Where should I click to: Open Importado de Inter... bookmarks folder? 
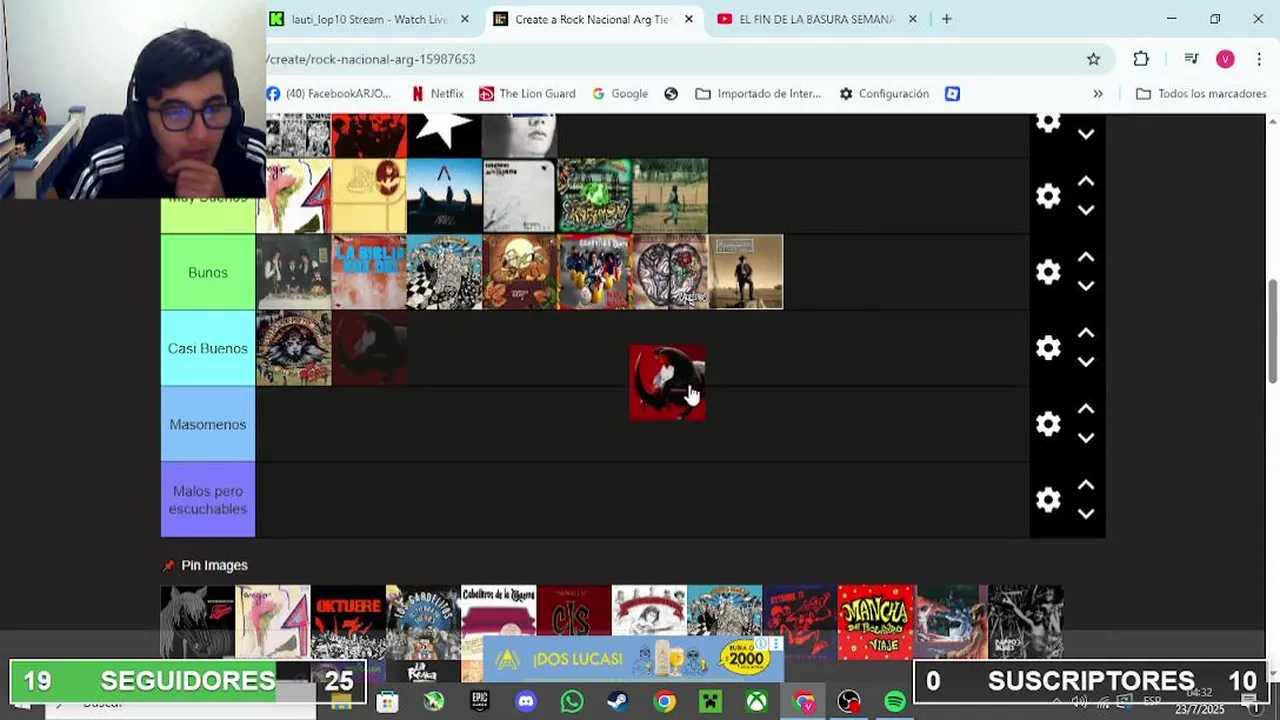pos(758,93)
